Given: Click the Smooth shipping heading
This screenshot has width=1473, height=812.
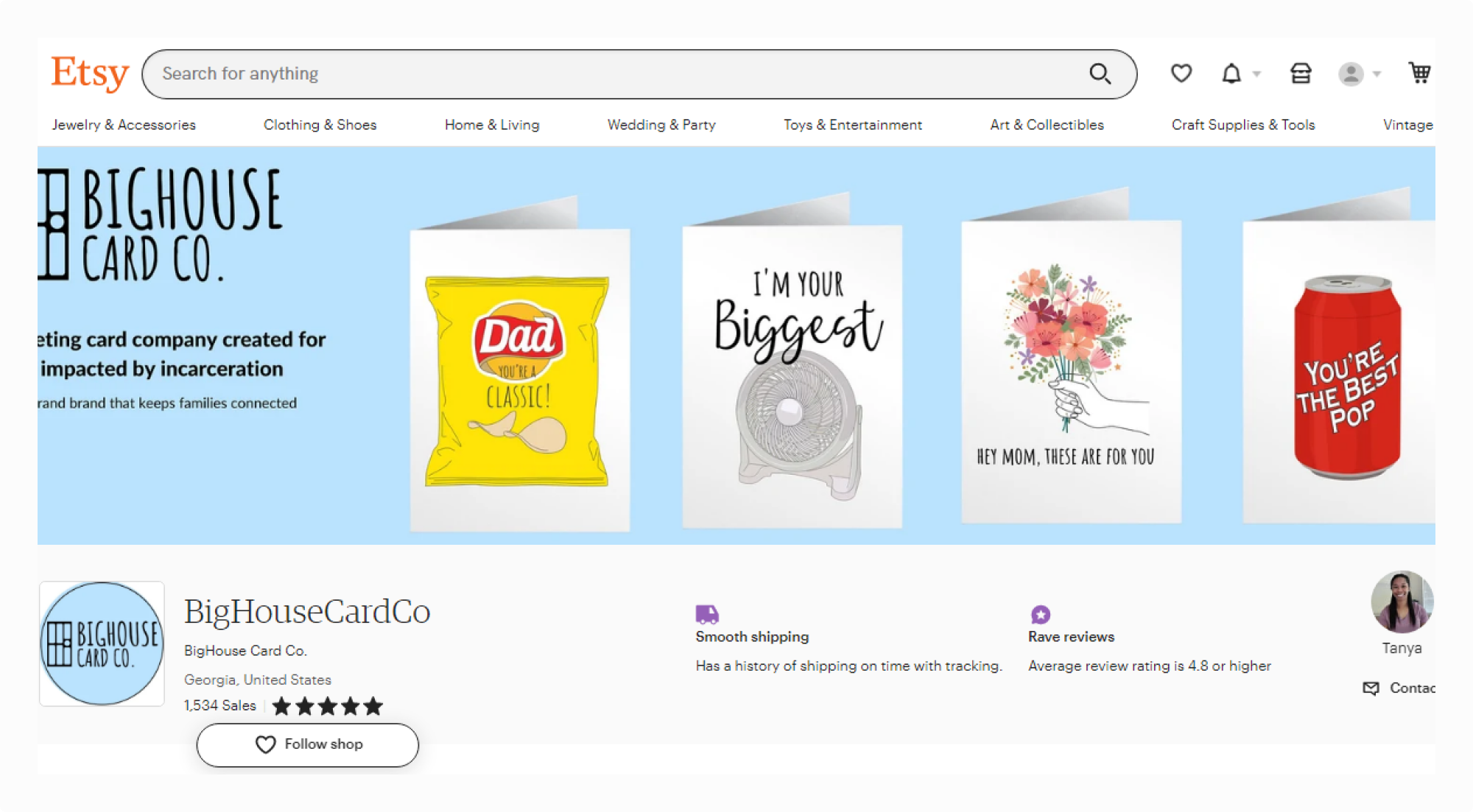Looking at the screenshot, I should [x=752, y=637].
